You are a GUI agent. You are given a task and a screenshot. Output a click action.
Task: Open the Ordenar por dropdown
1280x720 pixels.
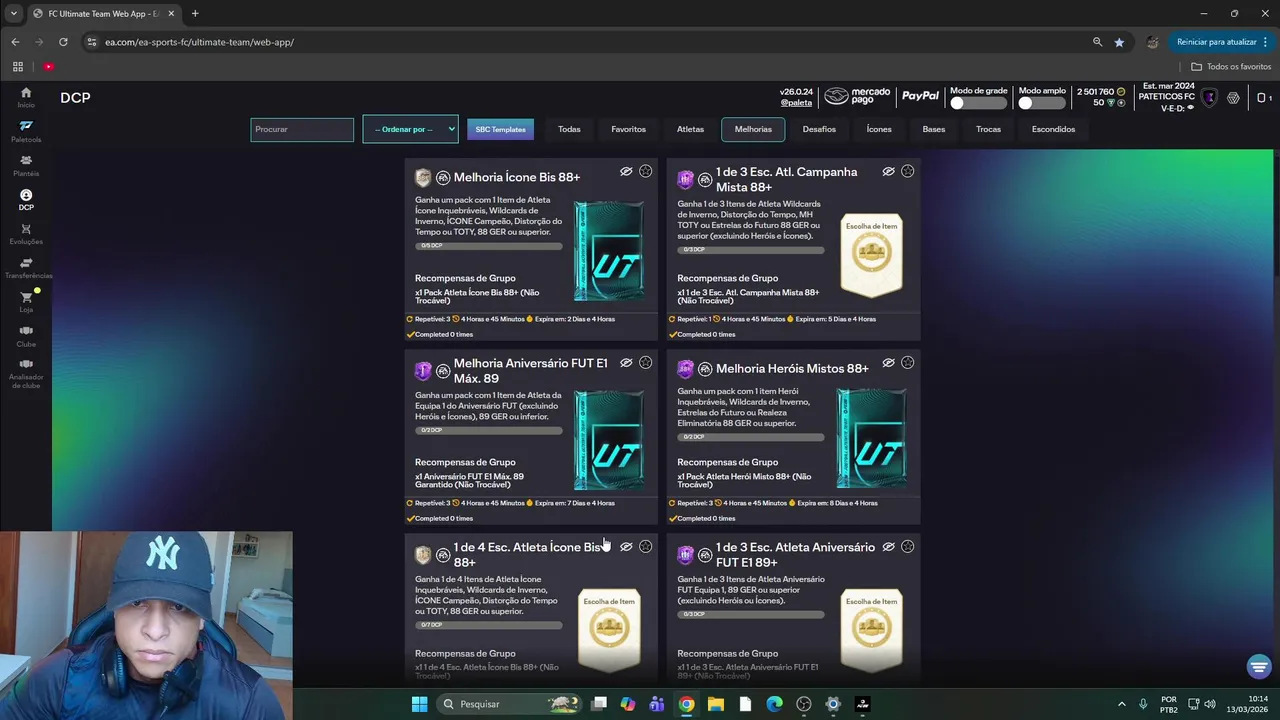pos(410,129)
